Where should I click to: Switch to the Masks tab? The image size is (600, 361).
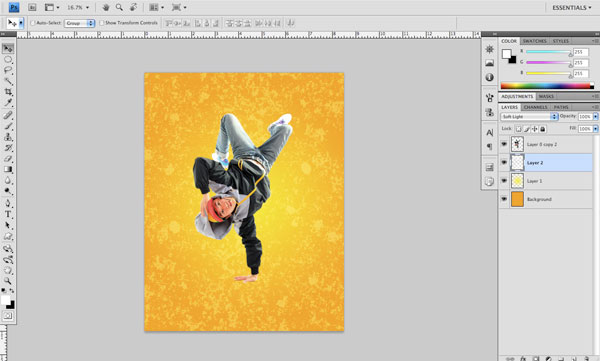546,96
